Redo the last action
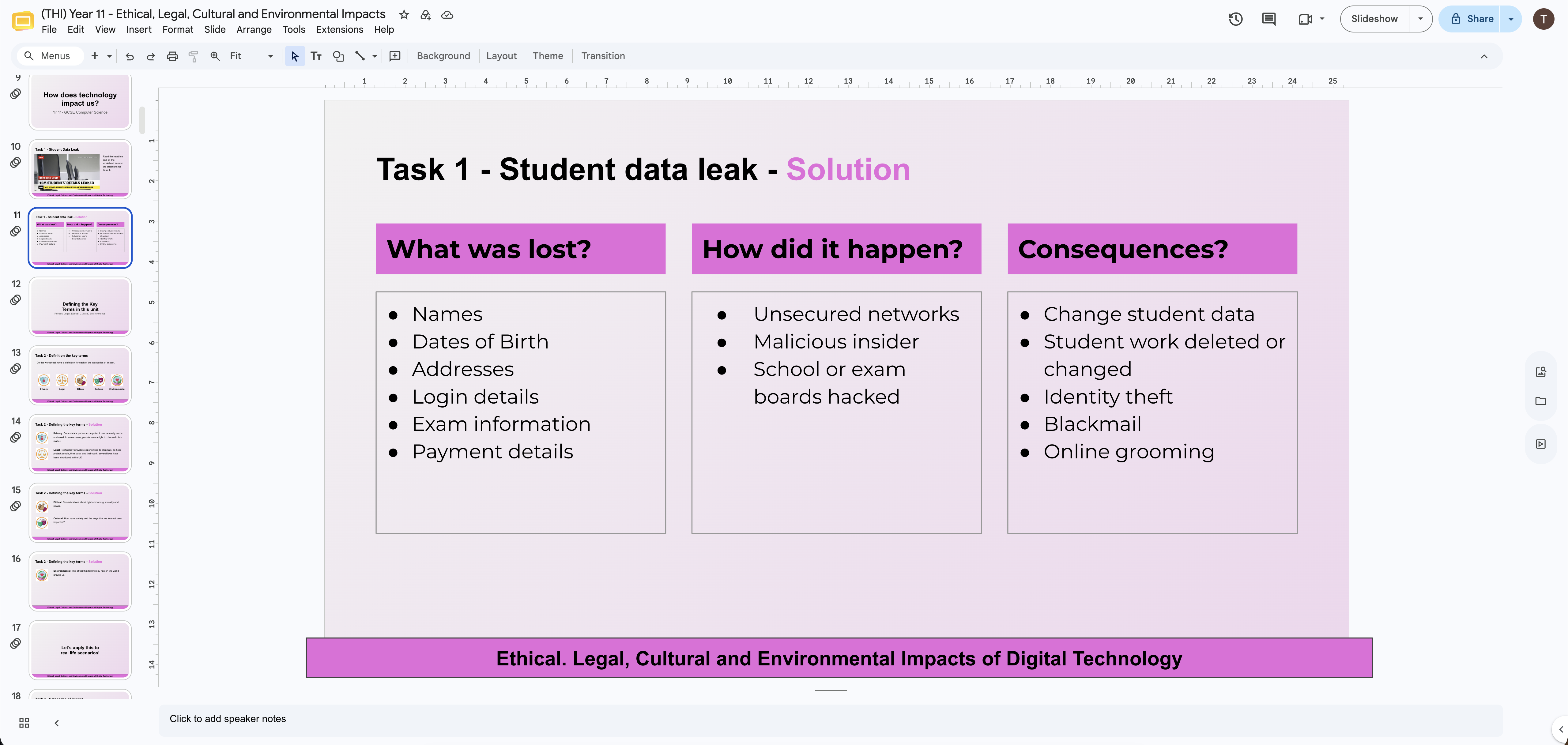 [150, 56]
